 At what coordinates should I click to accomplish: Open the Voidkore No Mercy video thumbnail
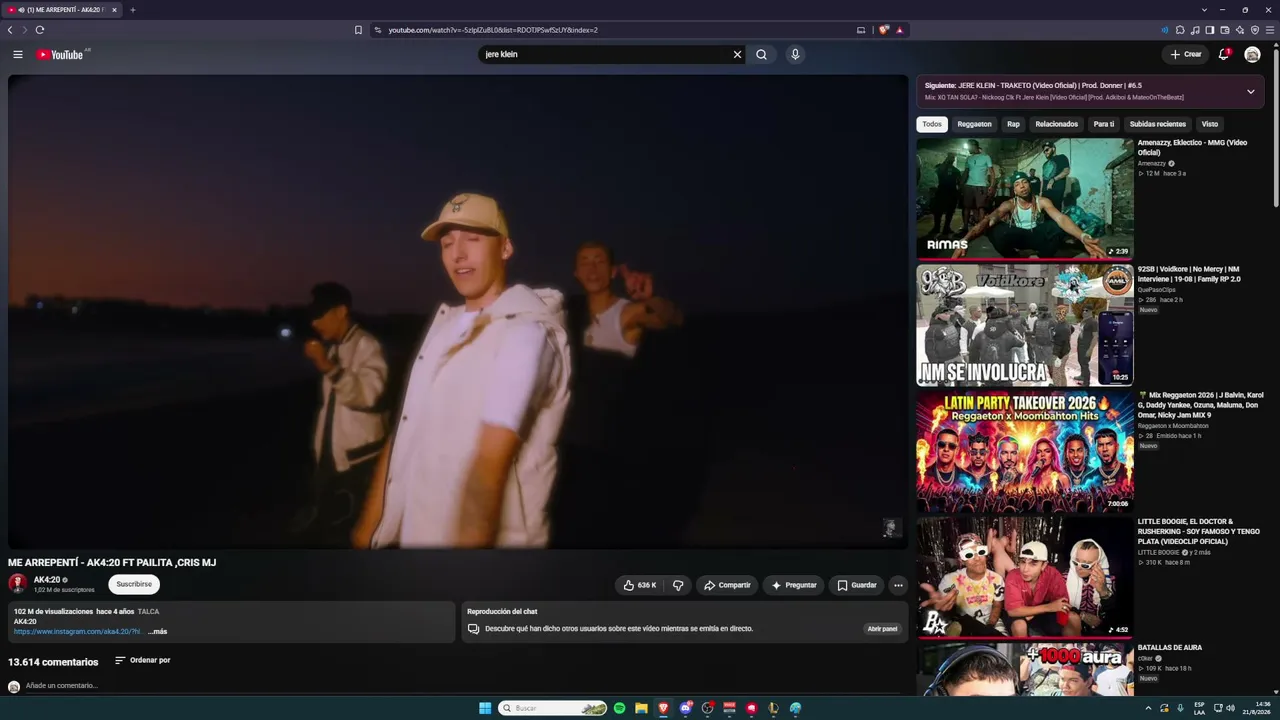pos(1025,325)
